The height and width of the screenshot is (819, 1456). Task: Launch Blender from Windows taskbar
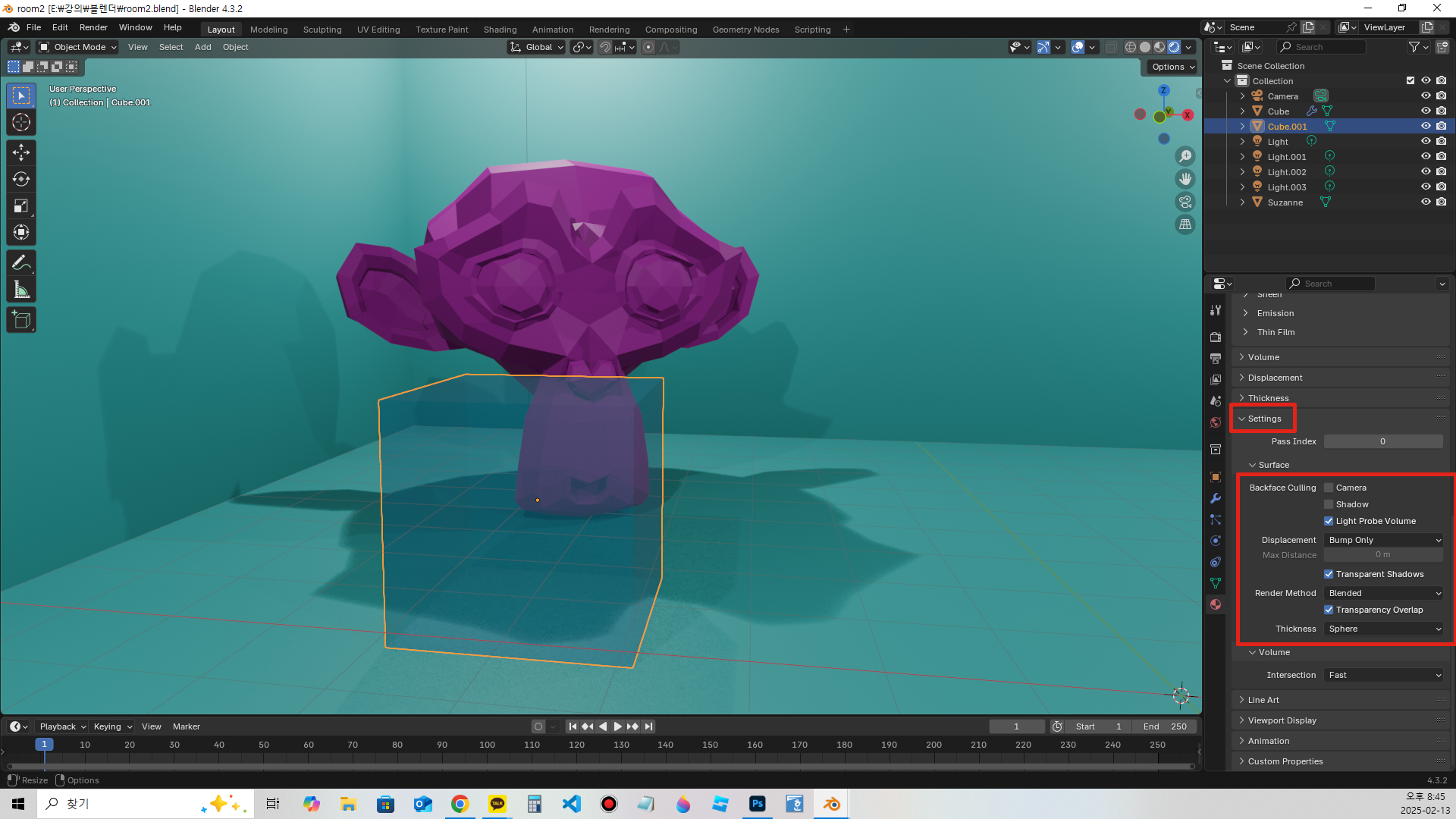(831, 804)
